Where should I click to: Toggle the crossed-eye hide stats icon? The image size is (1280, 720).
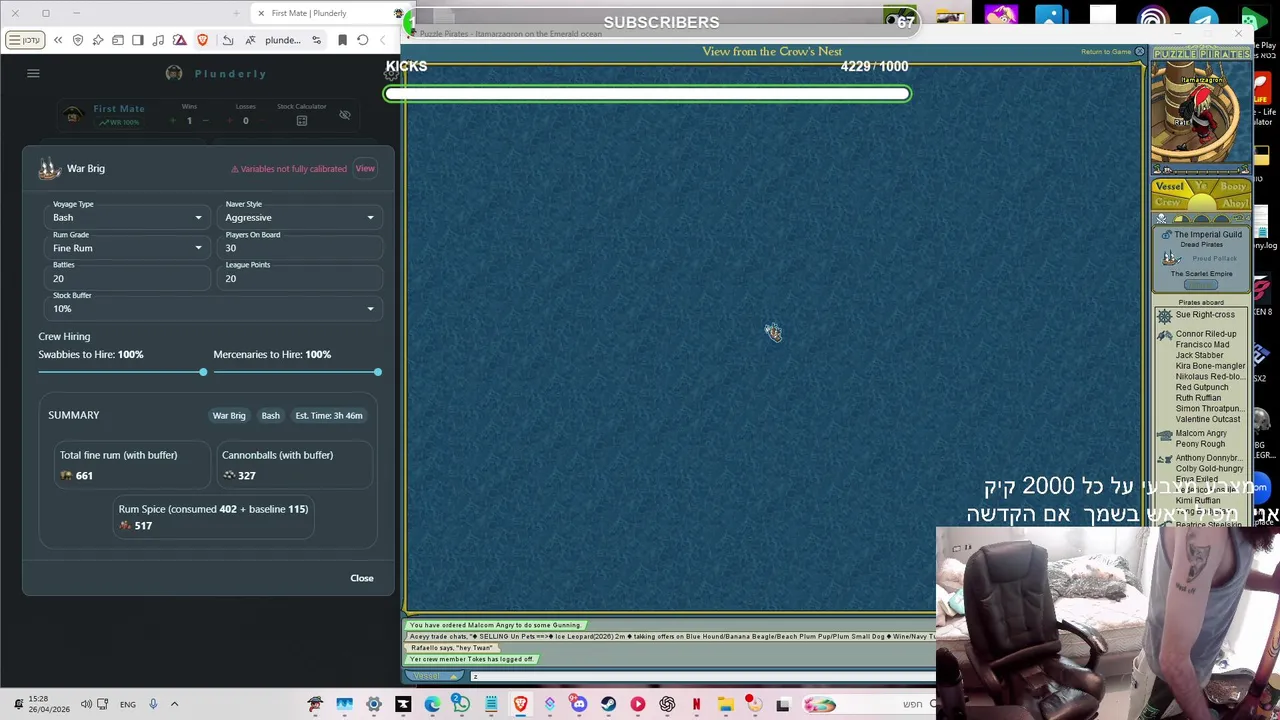[344, 115]
